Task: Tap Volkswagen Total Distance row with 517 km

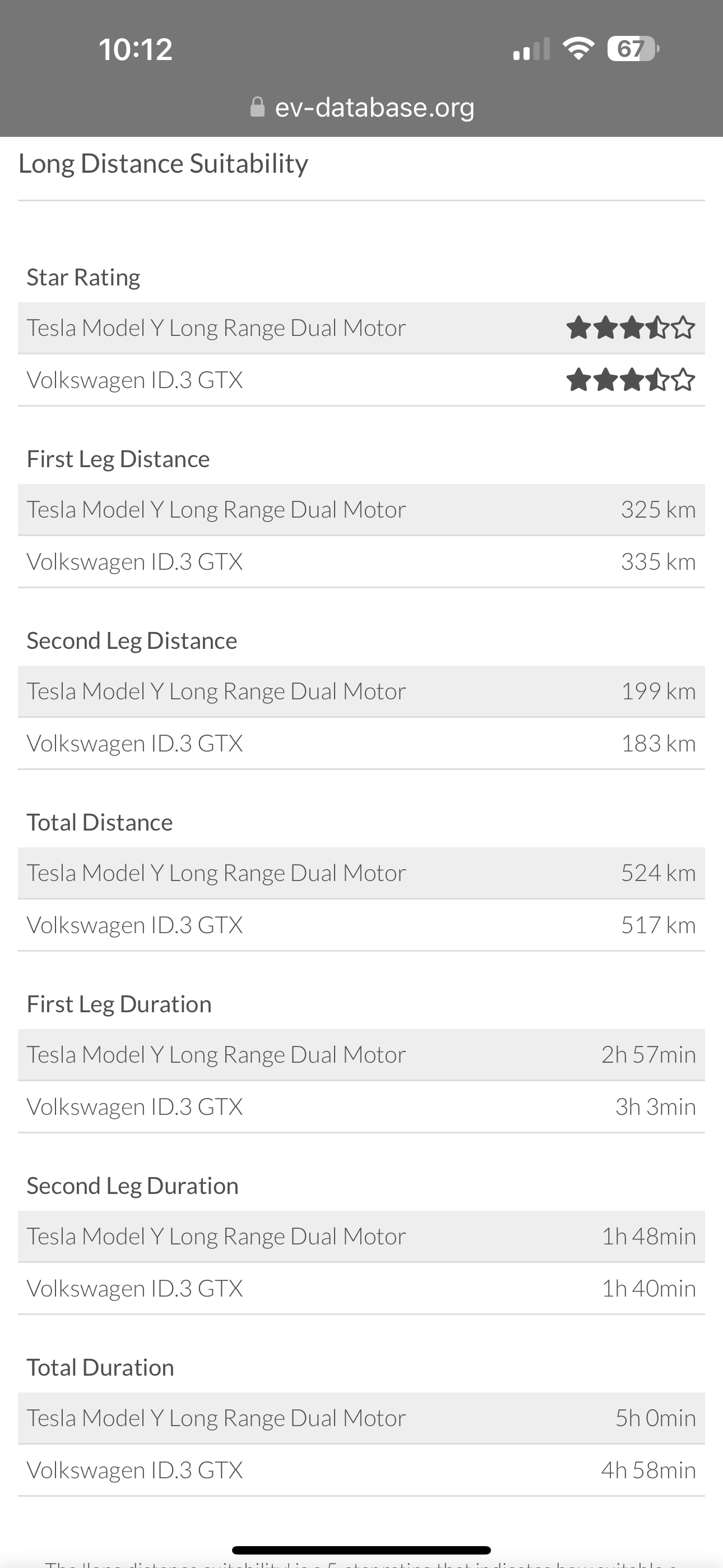Action: 361,925
